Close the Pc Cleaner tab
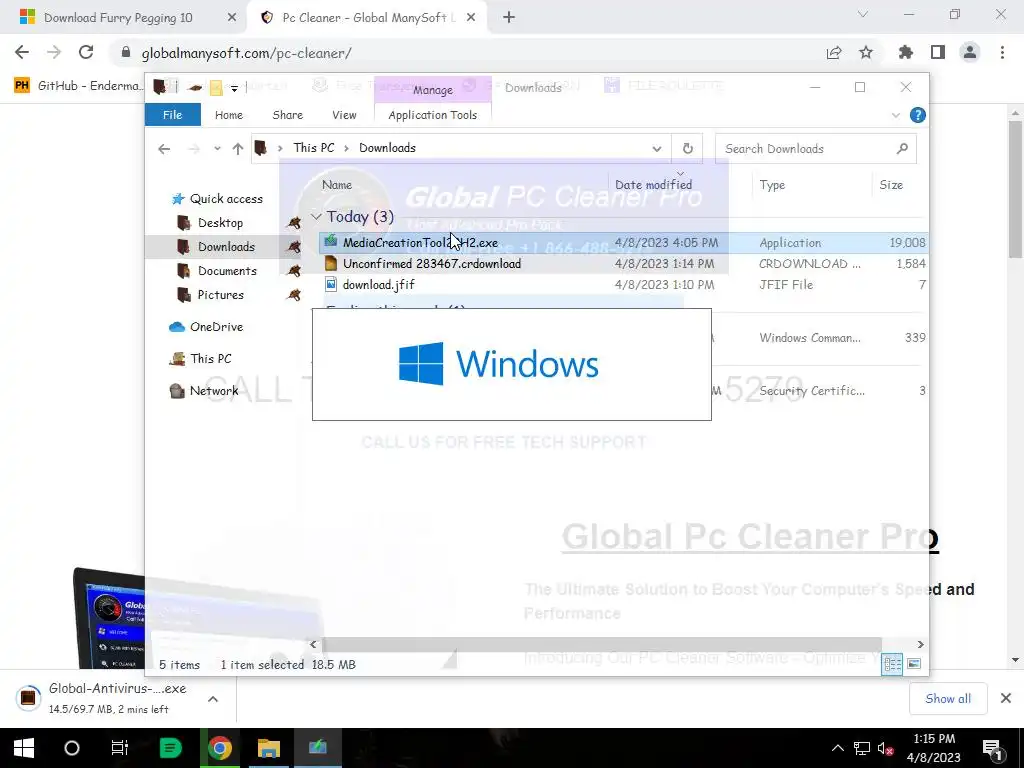The image size is (1024, 768). [x=471, y=18]
